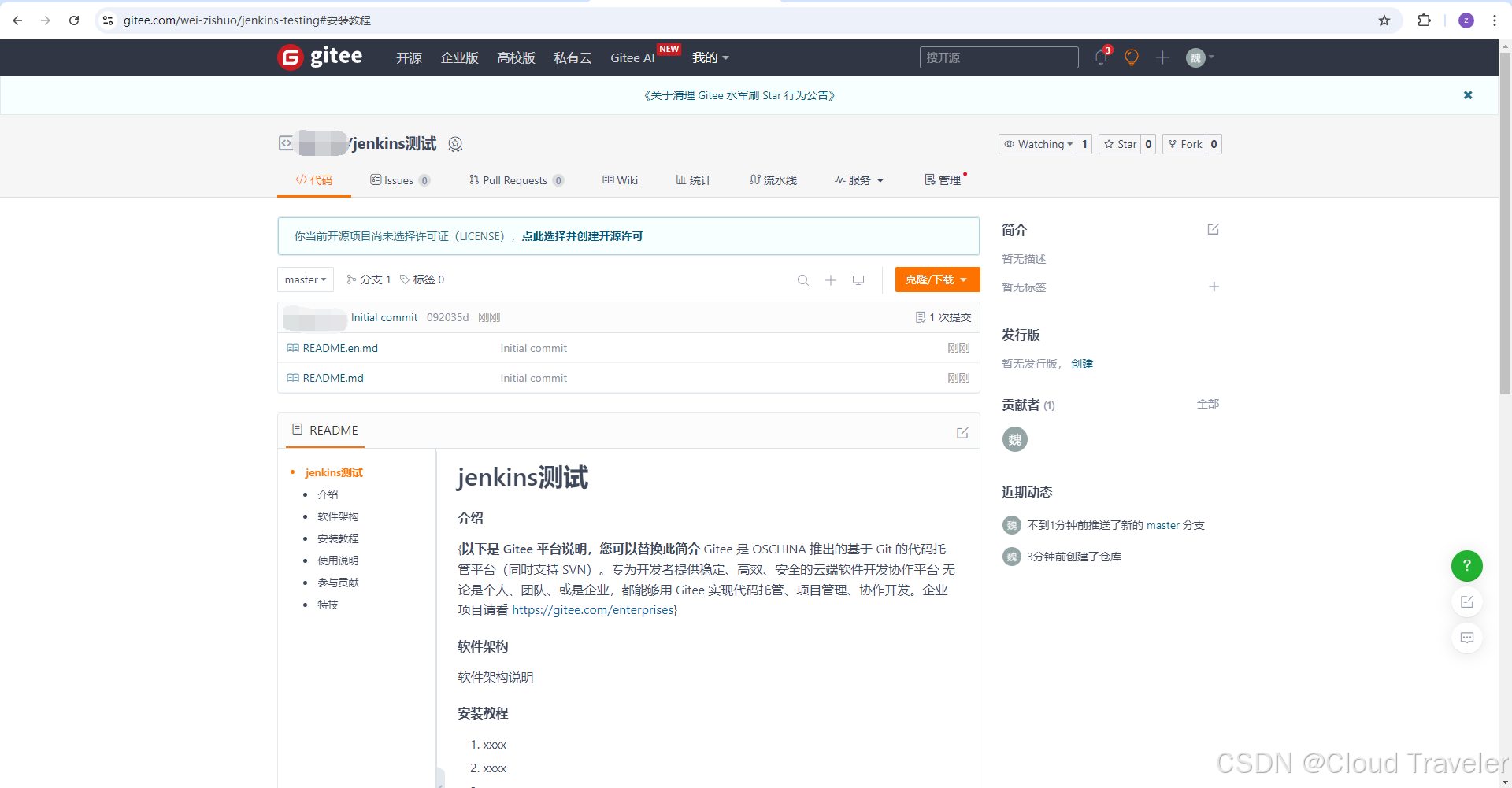Click Initial commit message for README.md
The width and height of the screenshot is (1512, 788).
coord(534,378)
